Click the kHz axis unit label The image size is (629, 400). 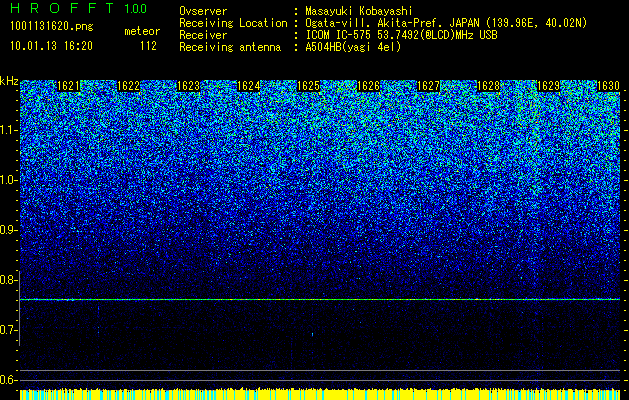9,81
